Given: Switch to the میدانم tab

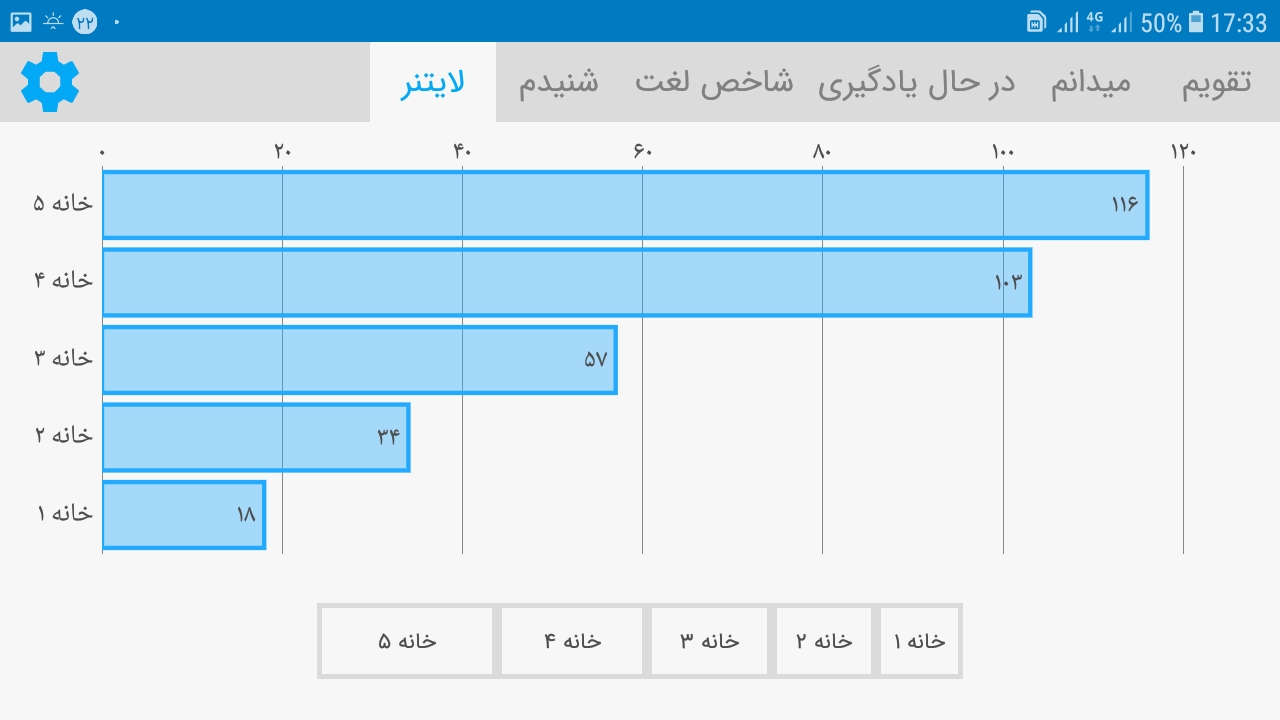Looking at the screenshot, I should click(1091, 83).
